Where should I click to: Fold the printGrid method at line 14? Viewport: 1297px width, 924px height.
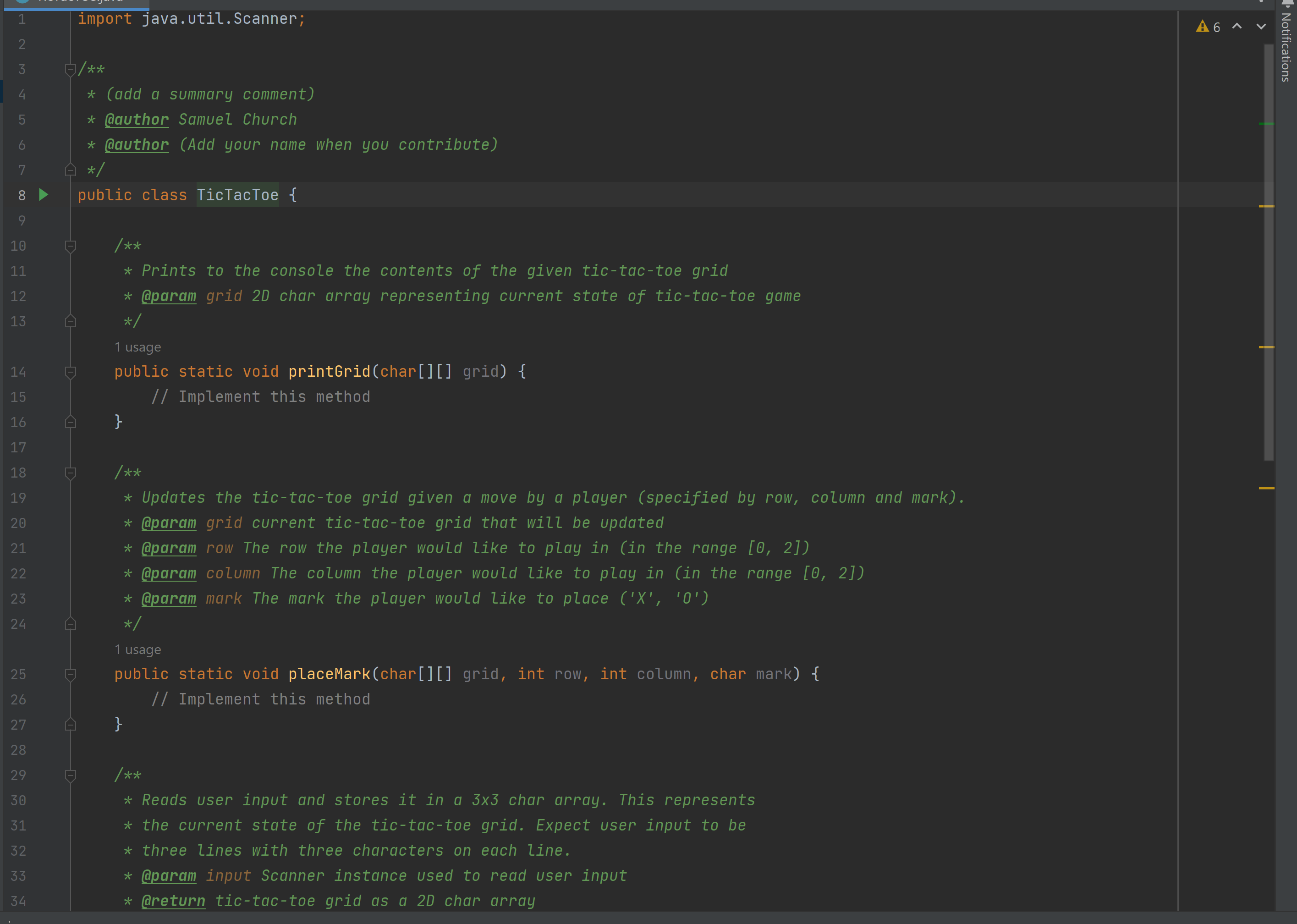(x=71, y=372)
